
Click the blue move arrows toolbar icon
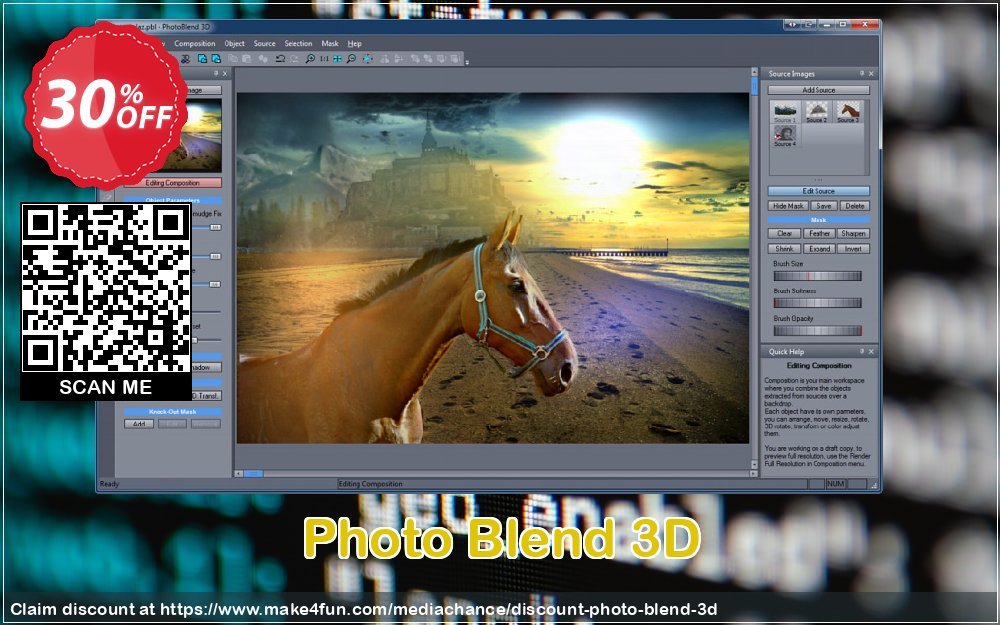click(x=368, y=59)
